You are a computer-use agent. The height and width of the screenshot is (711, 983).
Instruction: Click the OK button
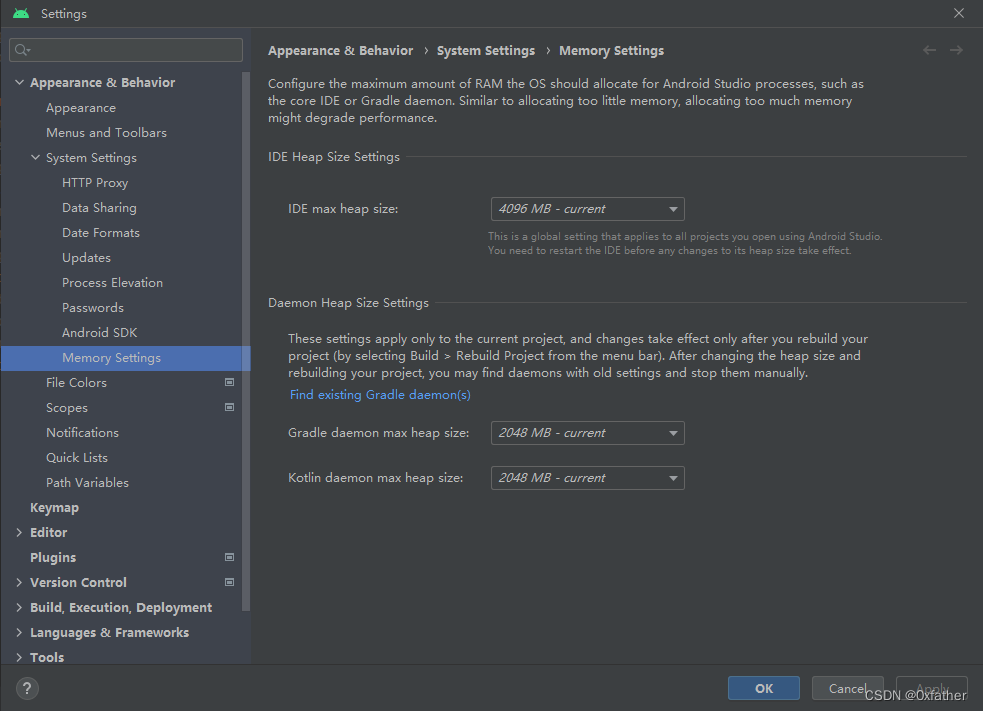point(764,688)
